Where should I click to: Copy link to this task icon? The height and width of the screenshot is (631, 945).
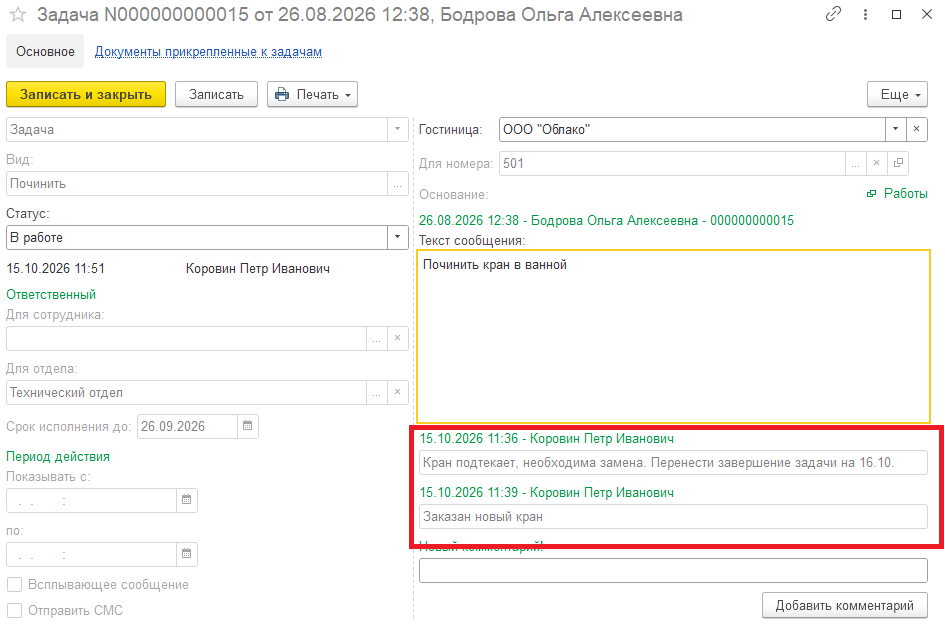[x=834, y=14]
